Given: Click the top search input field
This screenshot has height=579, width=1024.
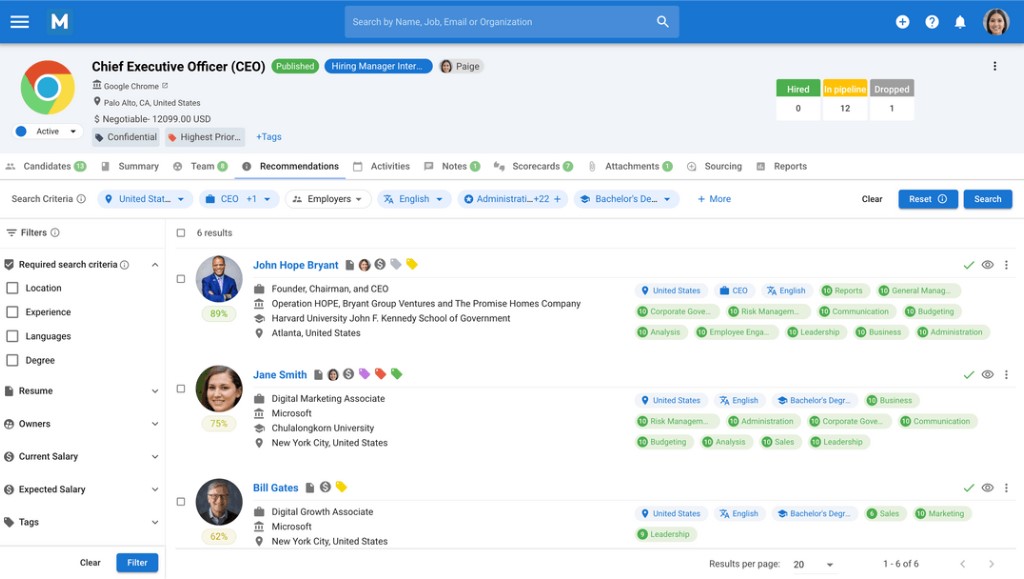Looking at the screenshot, I should coord(500,22).
